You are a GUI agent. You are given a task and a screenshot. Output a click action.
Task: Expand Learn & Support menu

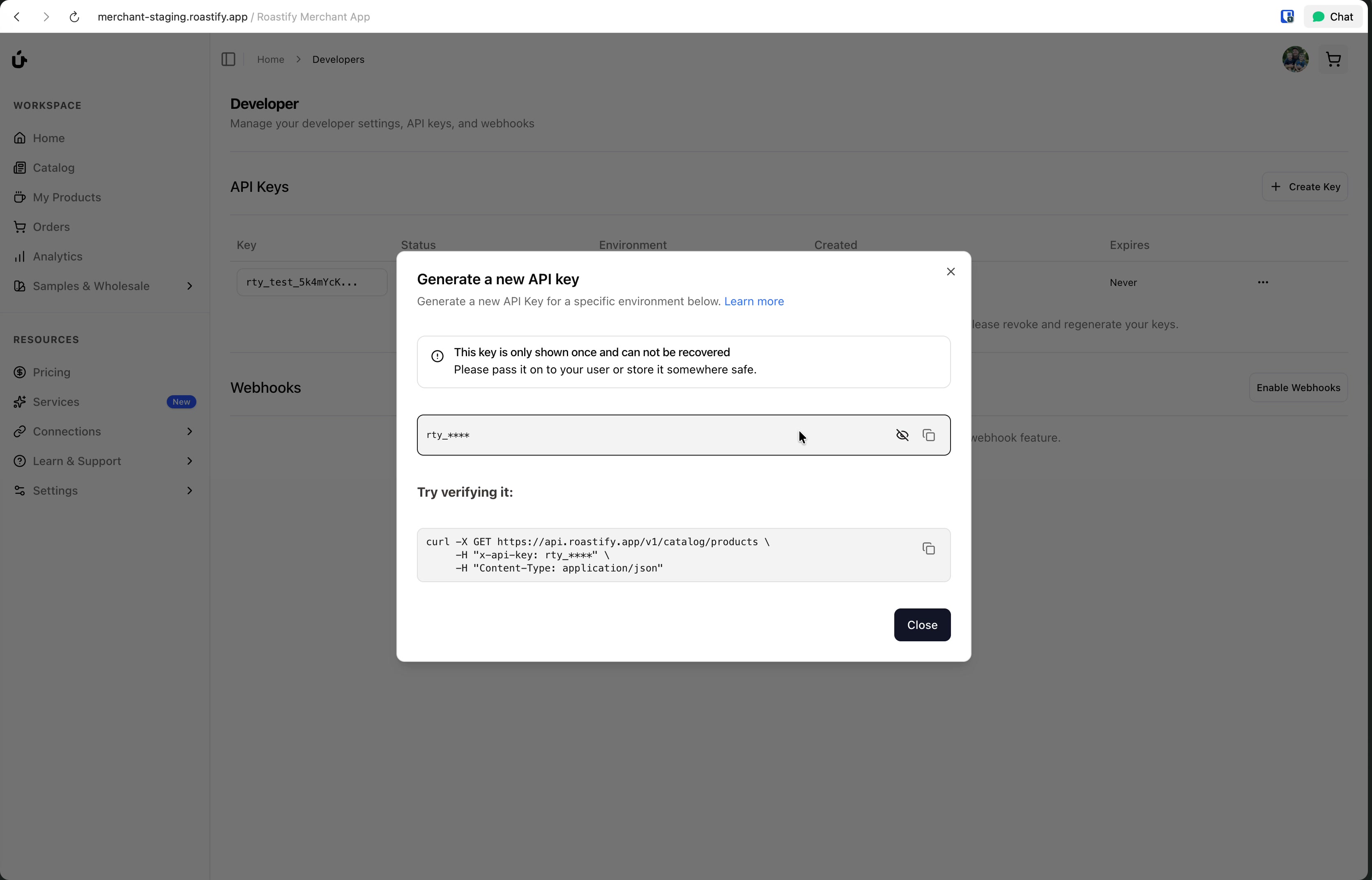click(190, 461)
